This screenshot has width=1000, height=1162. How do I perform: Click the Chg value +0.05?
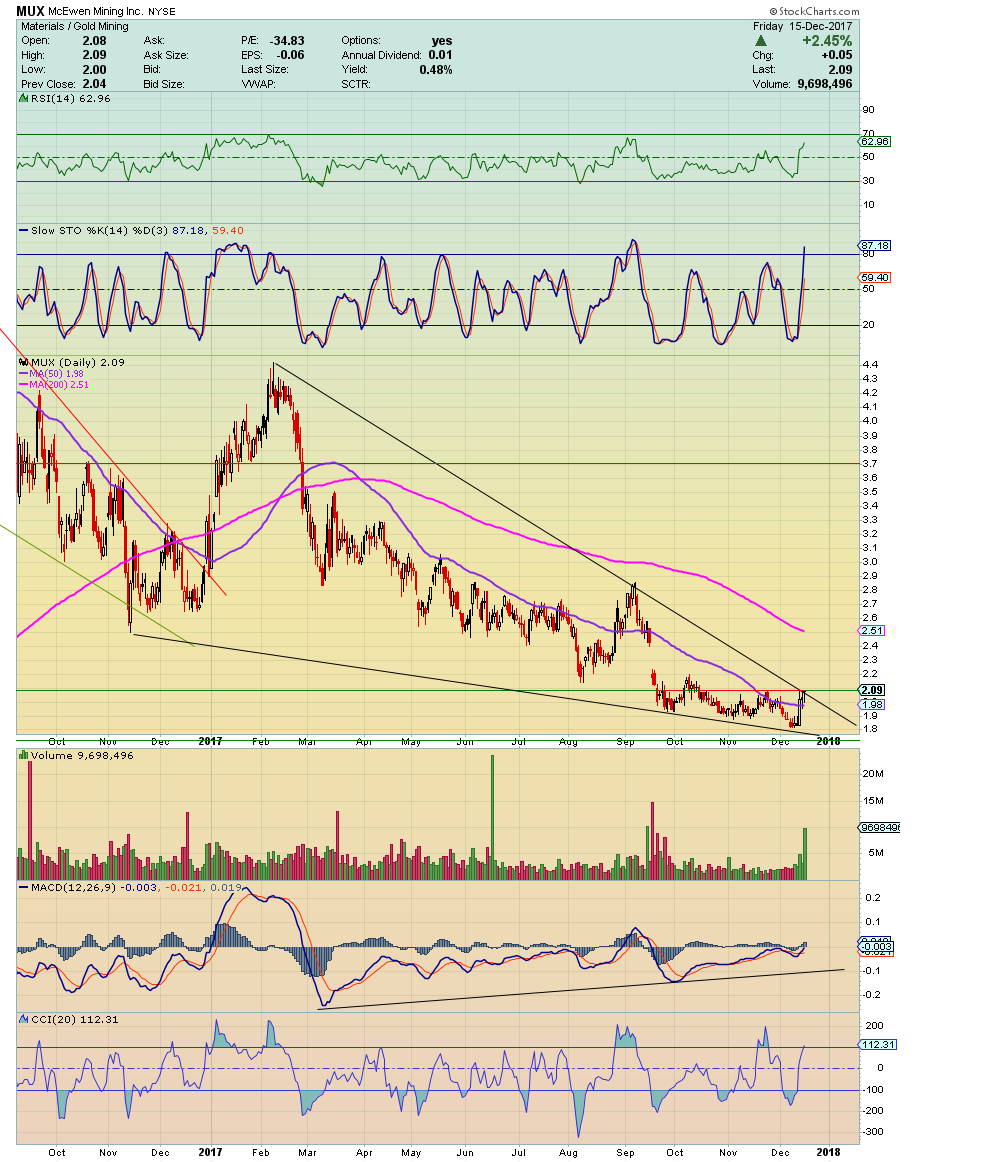837,55
